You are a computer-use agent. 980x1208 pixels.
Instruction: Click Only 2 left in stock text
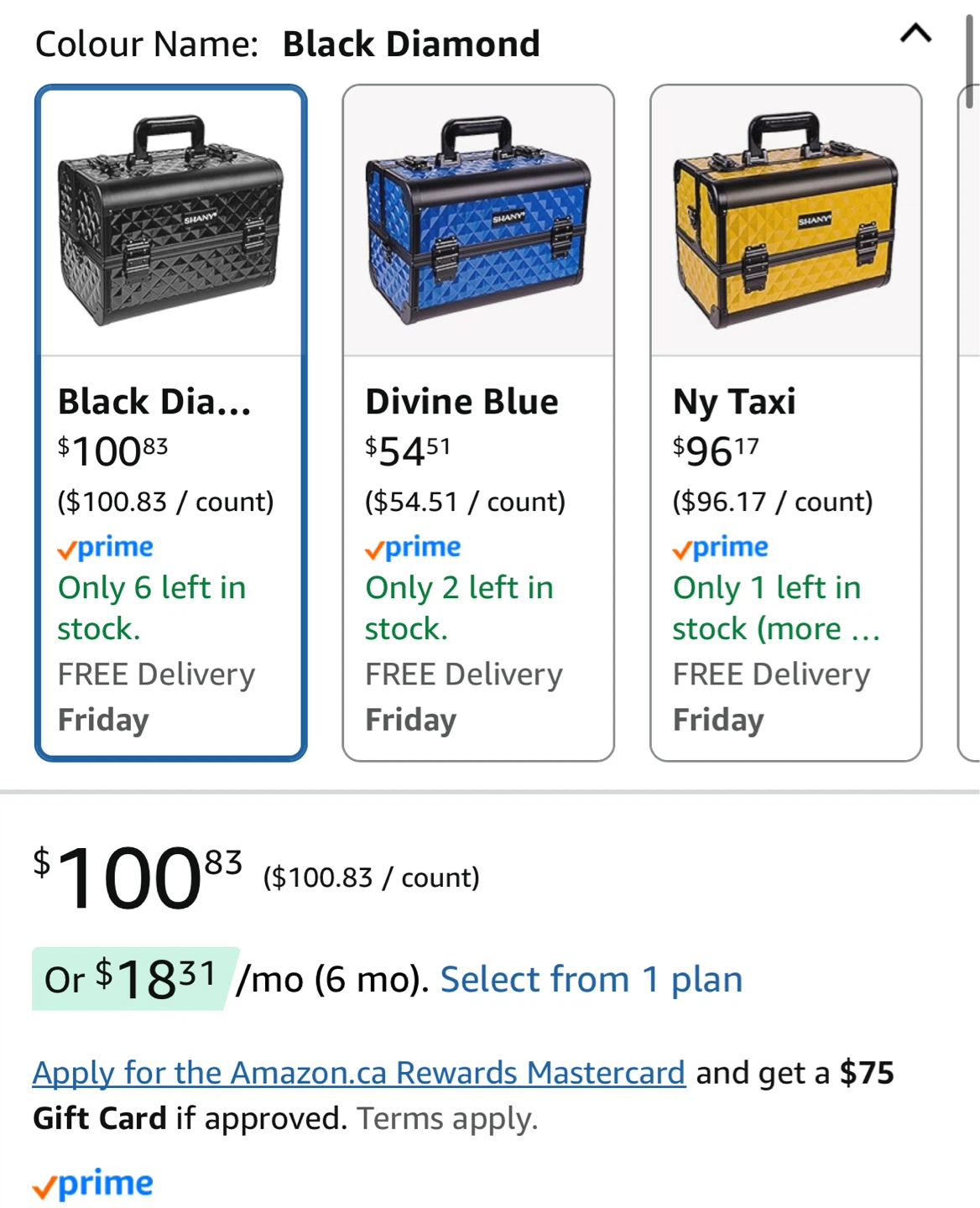459,607
